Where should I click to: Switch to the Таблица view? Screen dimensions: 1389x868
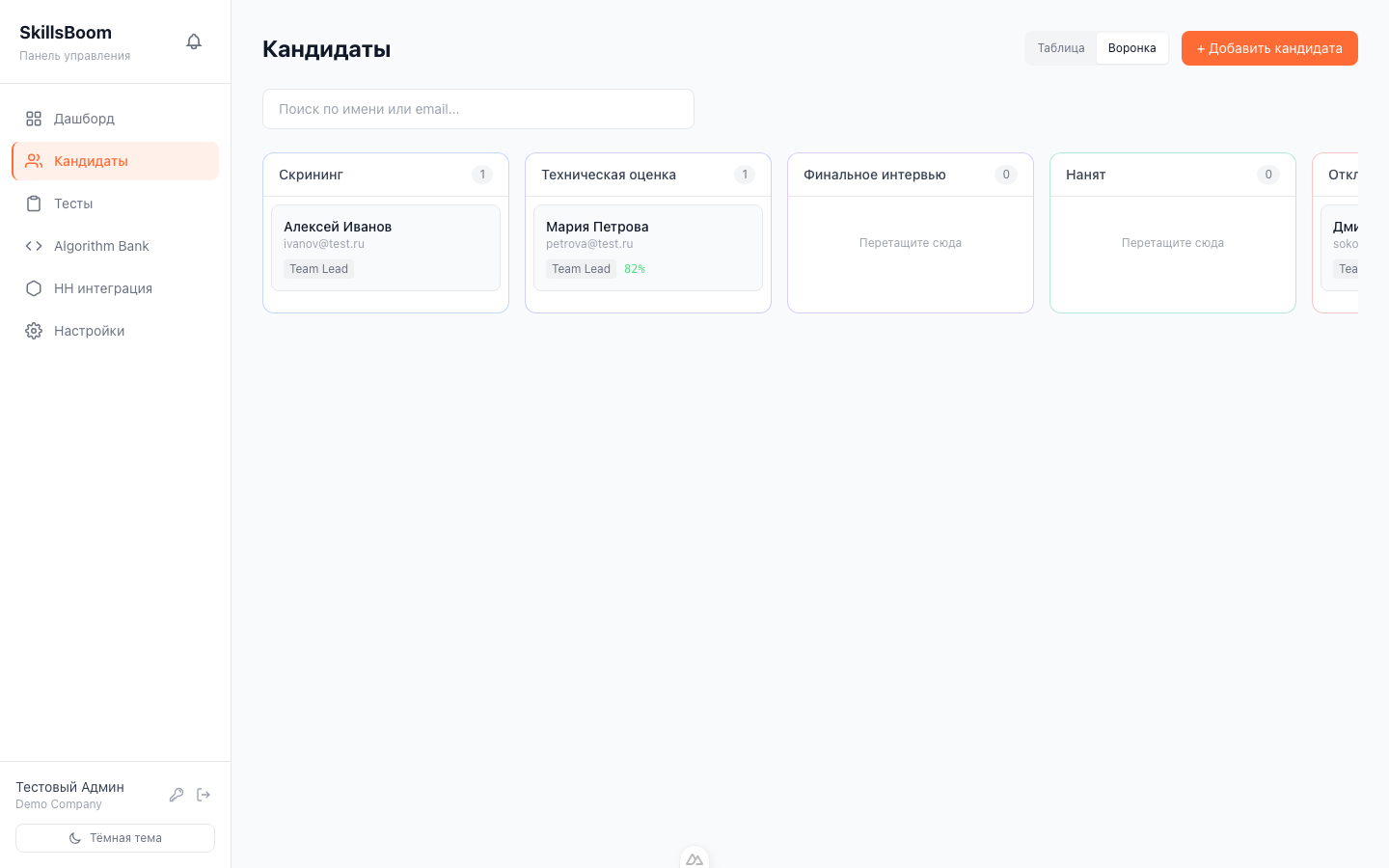pos(1061,48)
